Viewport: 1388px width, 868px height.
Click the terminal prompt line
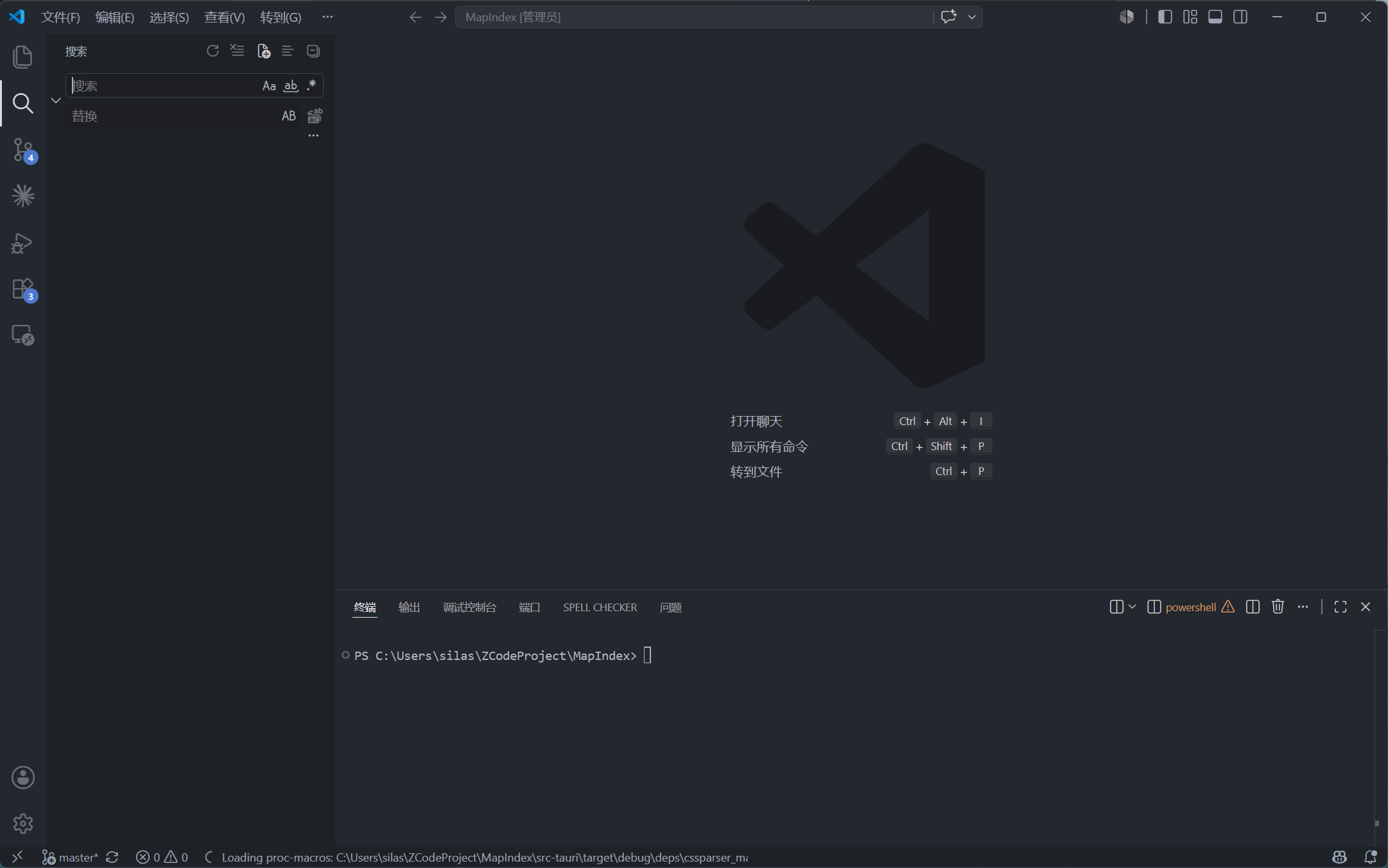(503, 655)
